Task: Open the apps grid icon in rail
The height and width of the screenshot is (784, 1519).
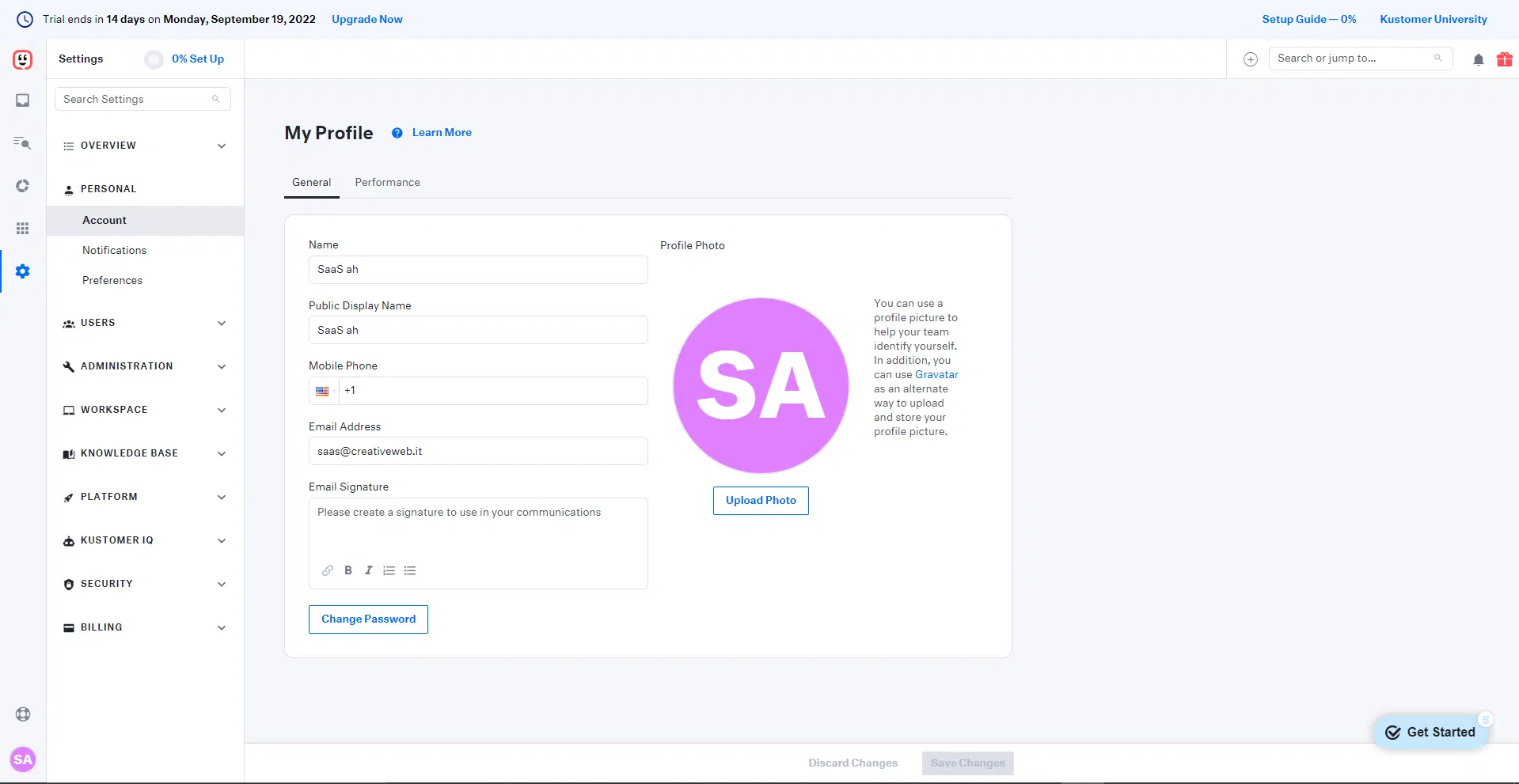Action: pyautogui.click(x=23, y=229)
